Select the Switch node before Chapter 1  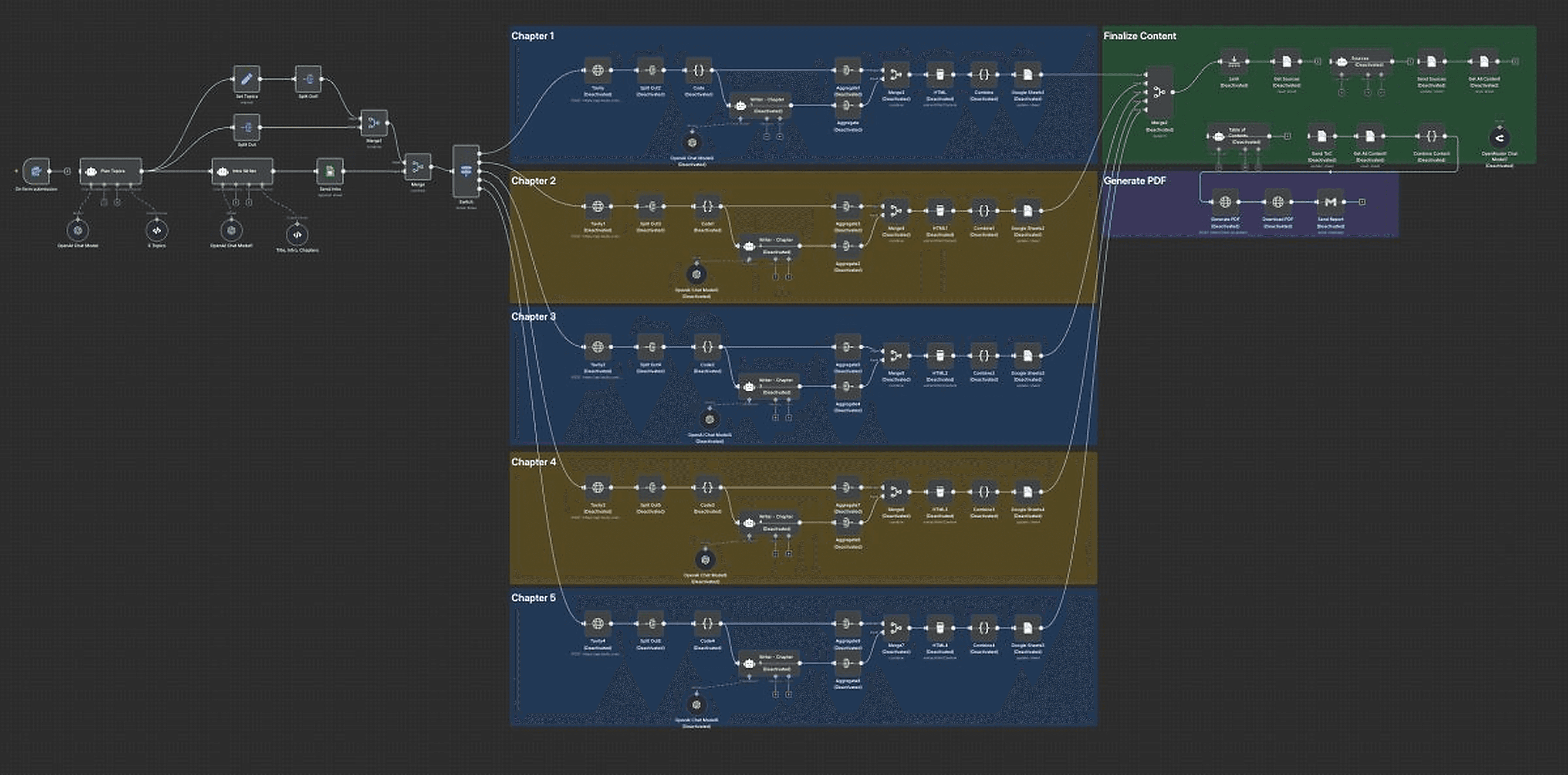point(466,171)
